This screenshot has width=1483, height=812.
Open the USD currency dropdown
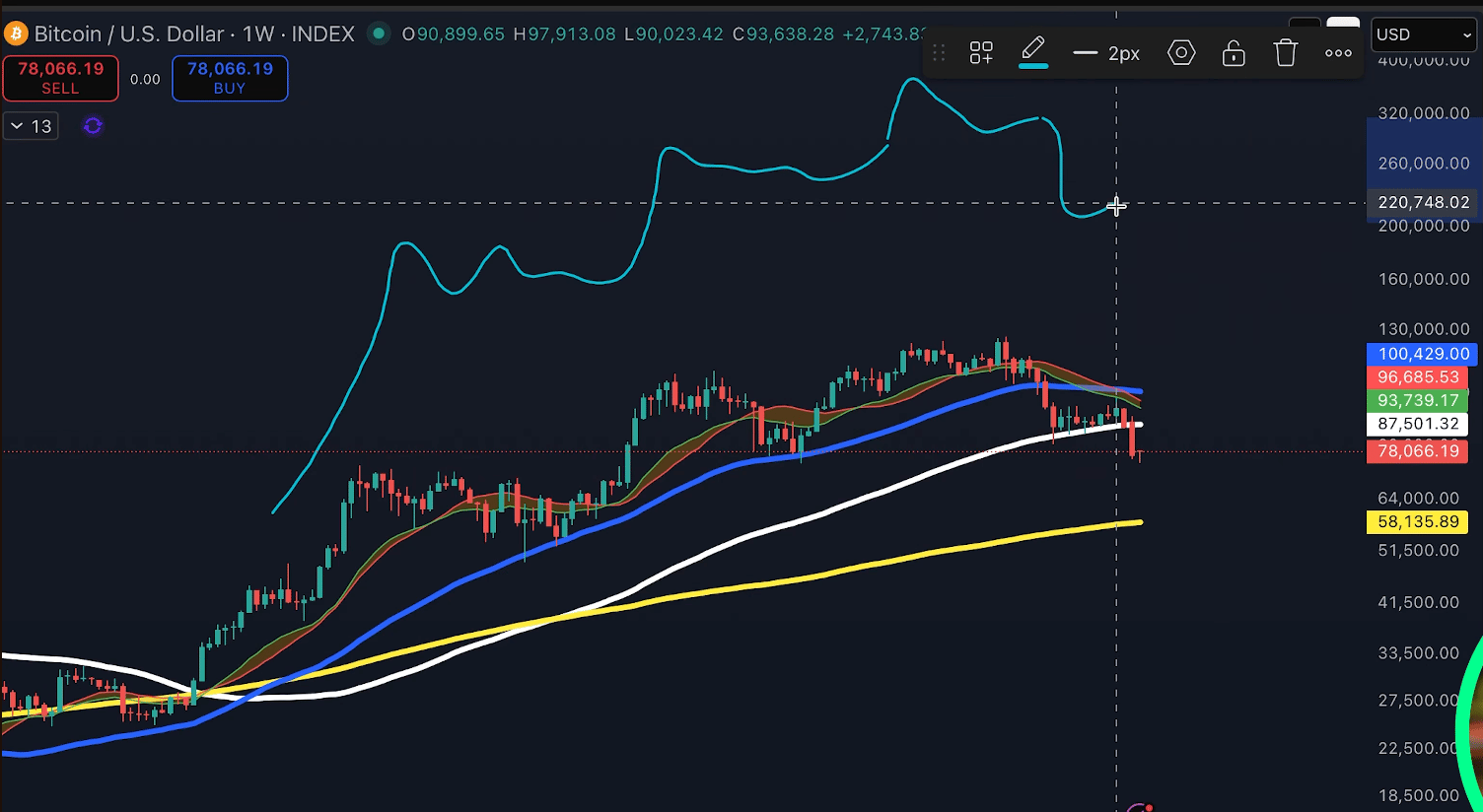pyautogui.click(x=1424, y=34)
